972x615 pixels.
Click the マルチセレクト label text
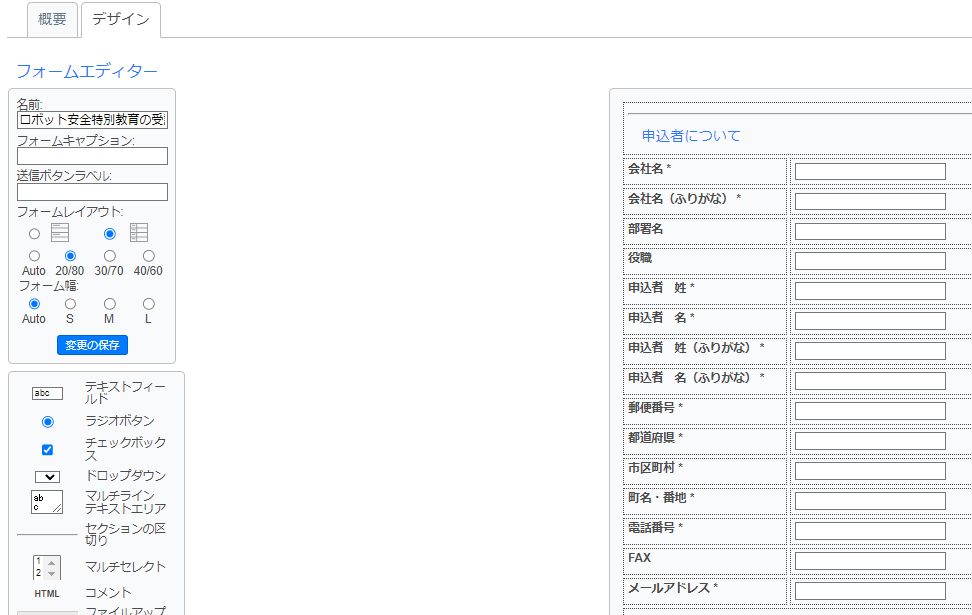pyautogui.click(x=125, y=567)
